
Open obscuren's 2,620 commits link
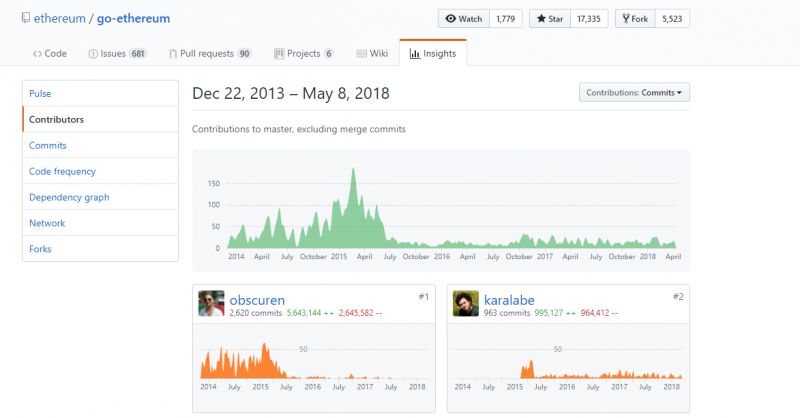pyautogui.click(x=256, y=313)
